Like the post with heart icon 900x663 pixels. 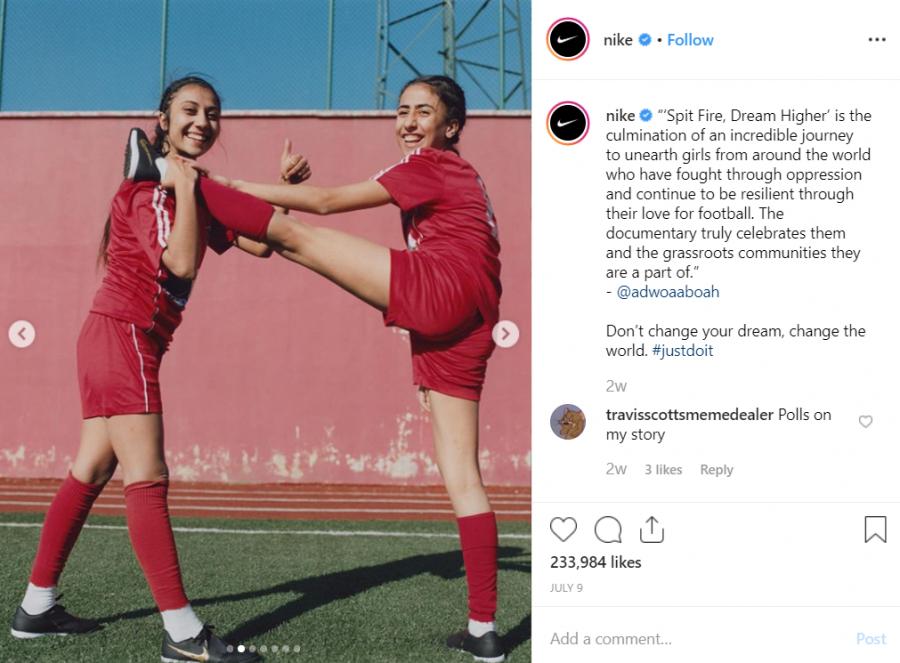tap(563, 529)
